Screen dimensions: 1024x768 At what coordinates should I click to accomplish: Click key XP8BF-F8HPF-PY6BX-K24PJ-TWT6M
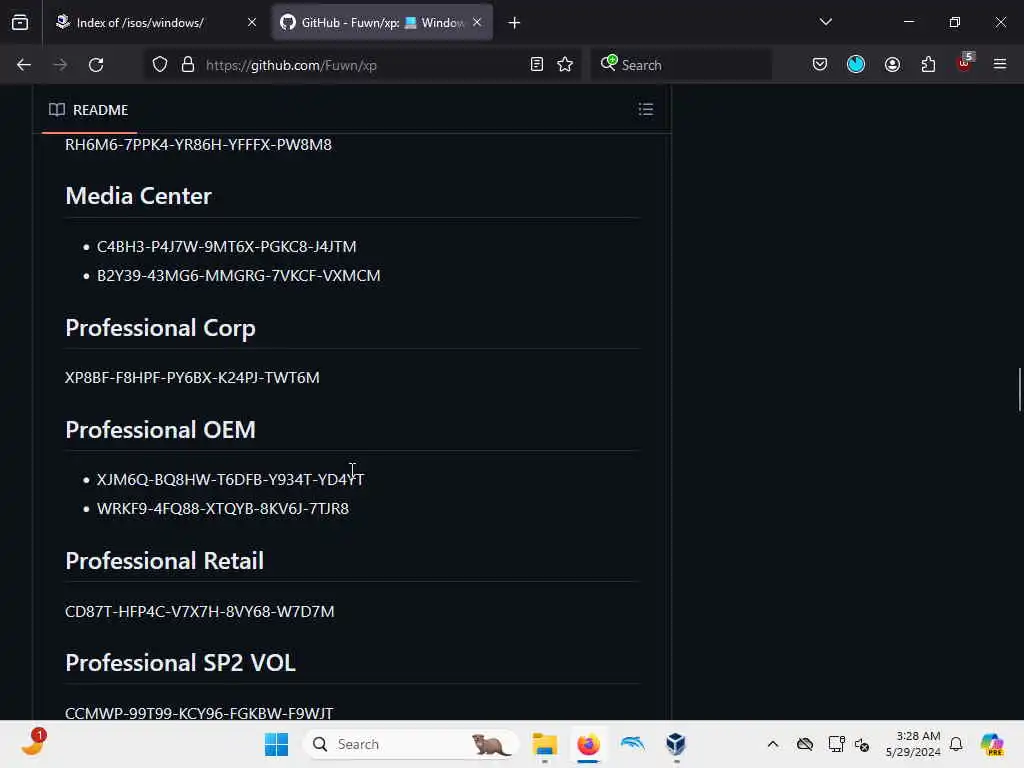tap(192, 377)
